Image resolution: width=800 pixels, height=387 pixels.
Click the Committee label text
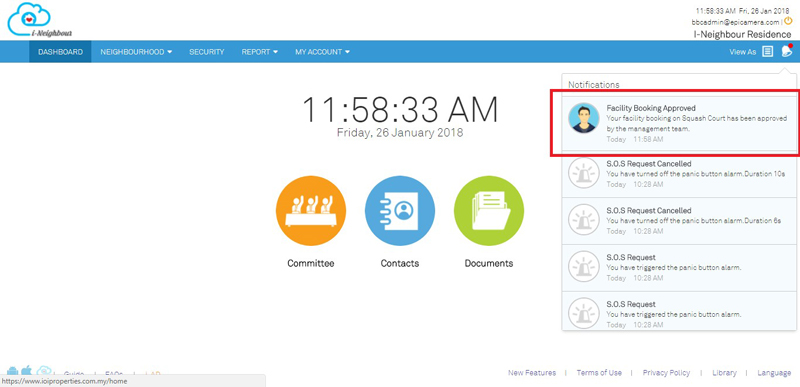[x=311, y=264]
